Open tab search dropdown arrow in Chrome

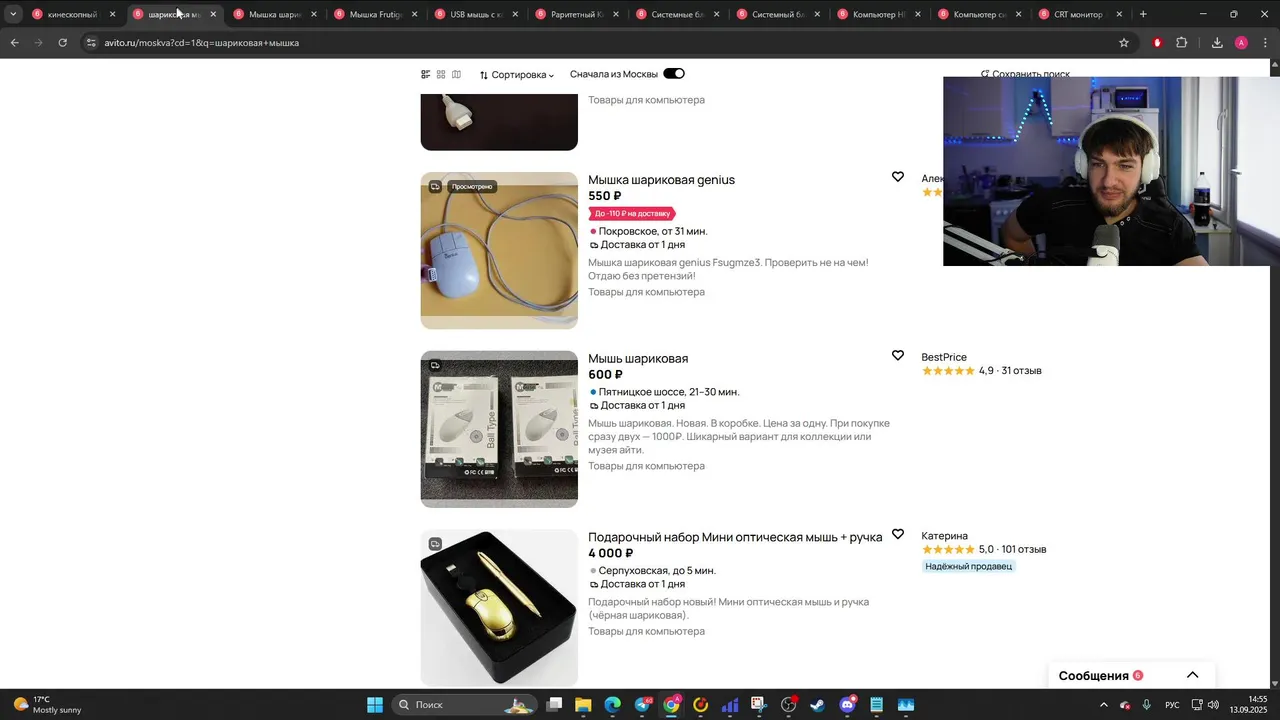pyautogui.click(x=13, y=14)
